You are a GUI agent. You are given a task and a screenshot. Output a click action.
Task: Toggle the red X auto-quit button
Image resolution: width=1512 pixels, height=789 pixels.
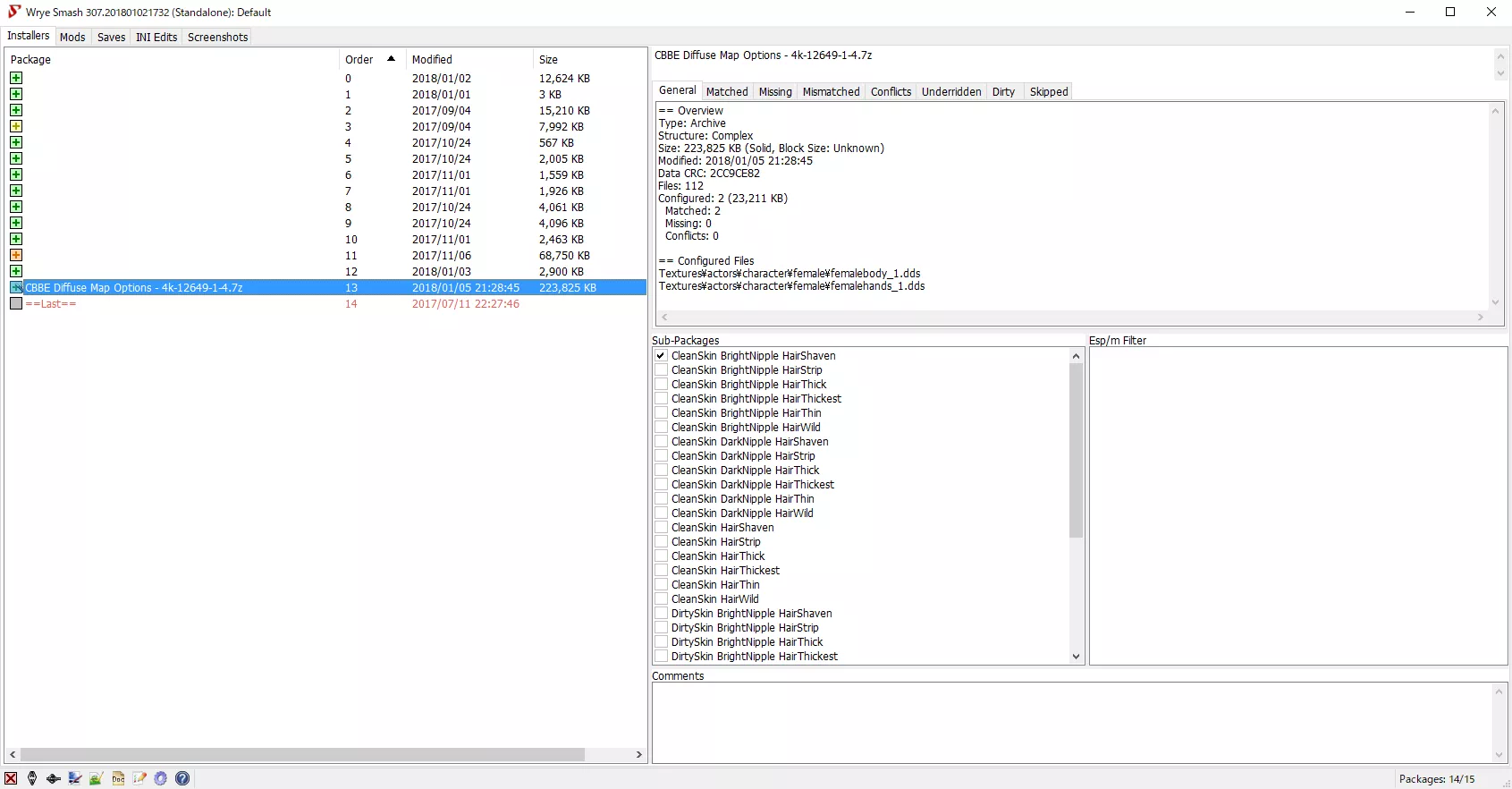pos(11,778)
